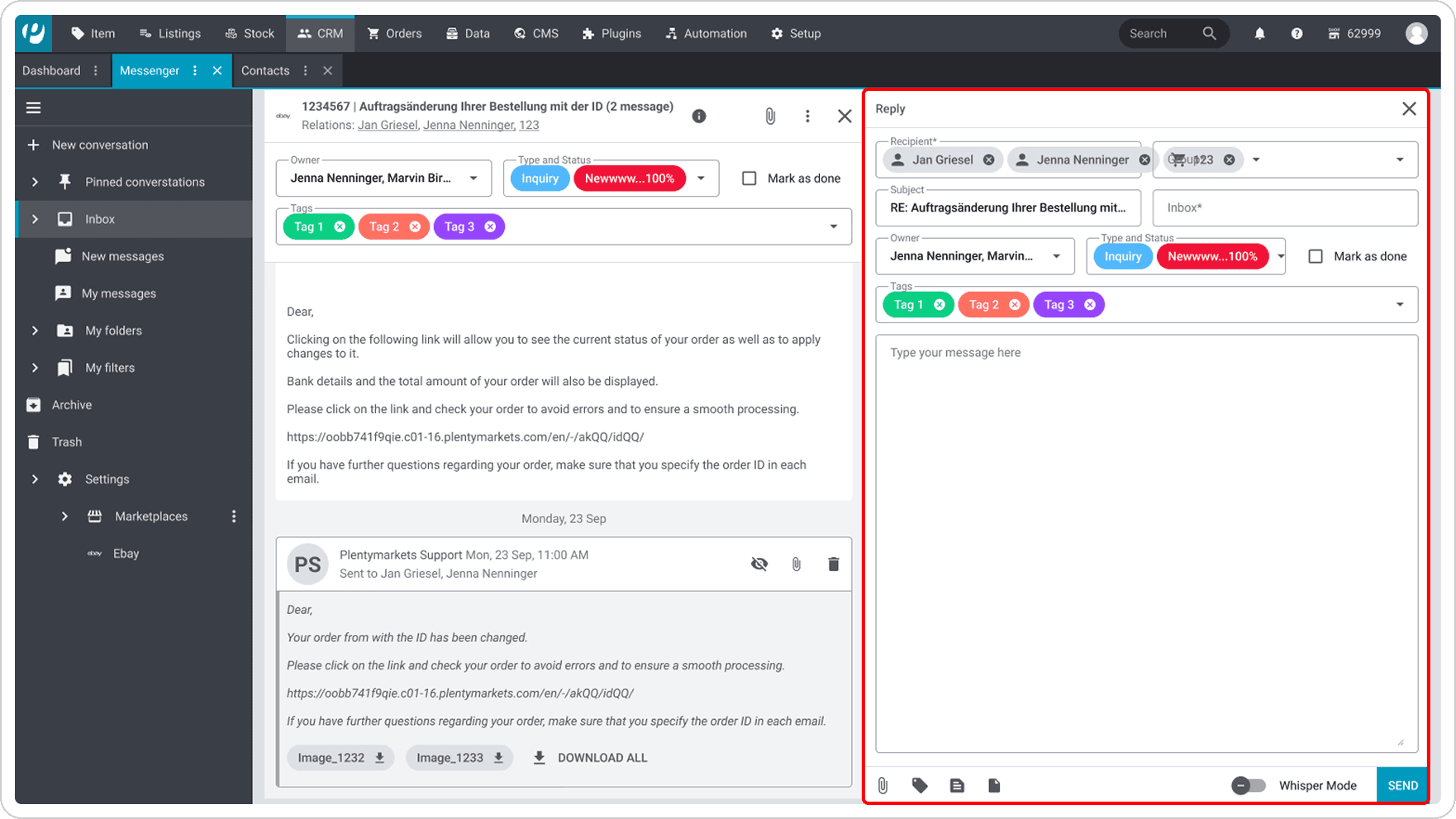Screen dimensions: 1456x819
Task: Remove Jenna Nenninger from recipients
Action: coord(1144,160)
